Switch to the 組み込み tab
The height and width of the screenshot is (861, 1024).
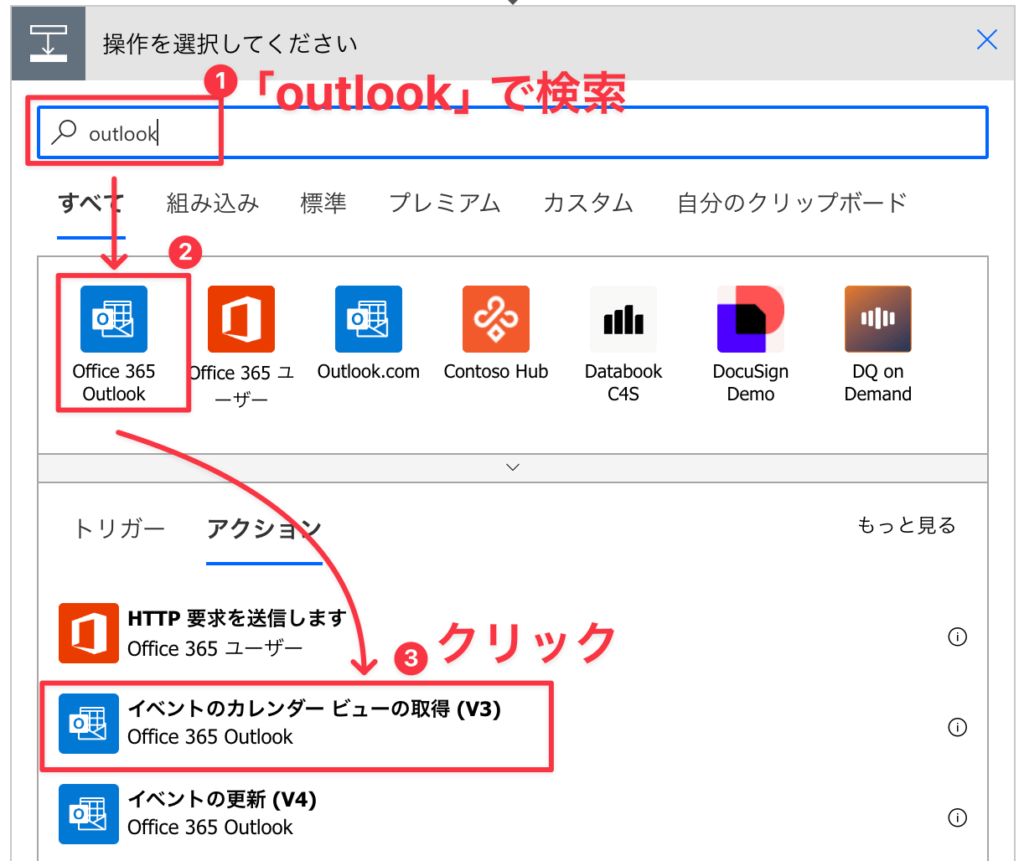[x=212, y=203]
